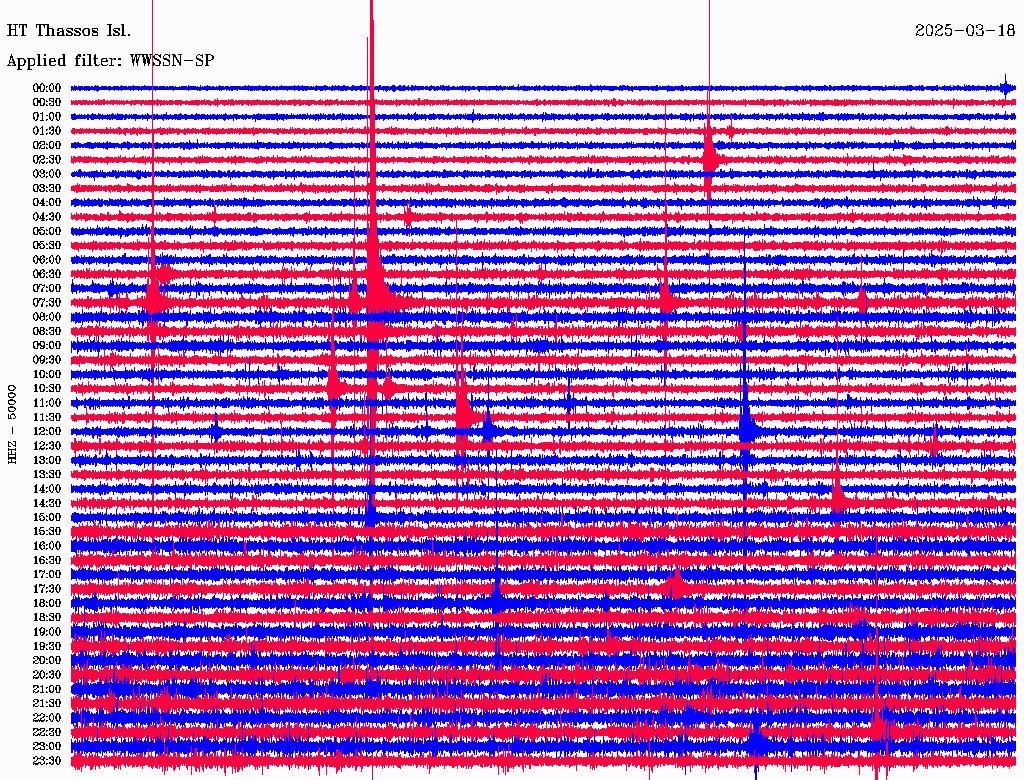Image resolution: width=1024 pixels, height=780 pixels.
Task: Select the 06:30 time row label
Action: [x=47, y=274]
